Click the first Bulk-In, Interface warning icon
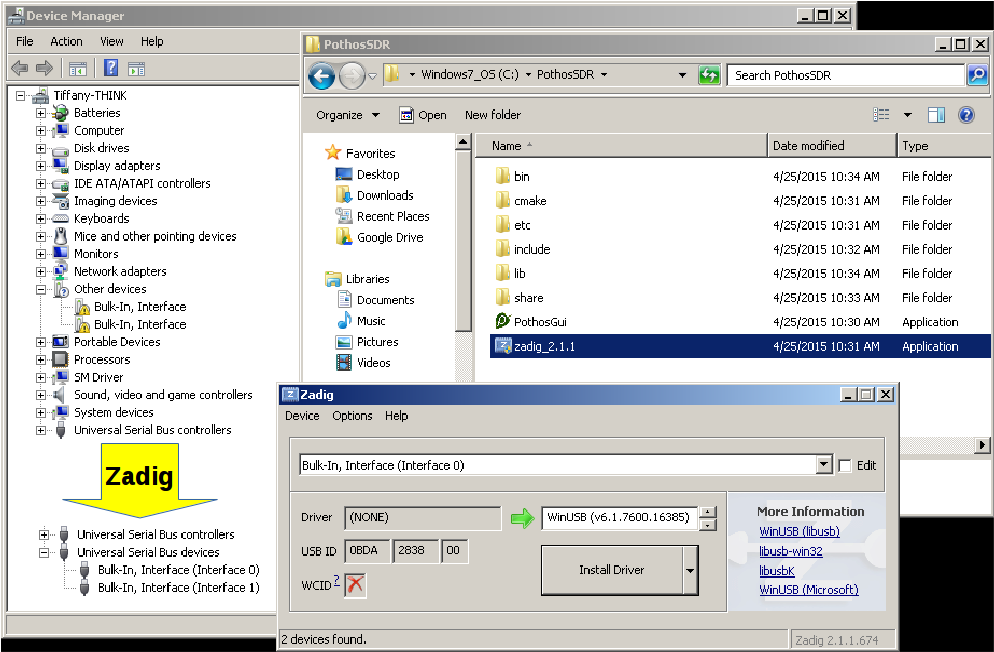This screenshot has width=994, height=652. pyautogui.click(x=82, y=307)
